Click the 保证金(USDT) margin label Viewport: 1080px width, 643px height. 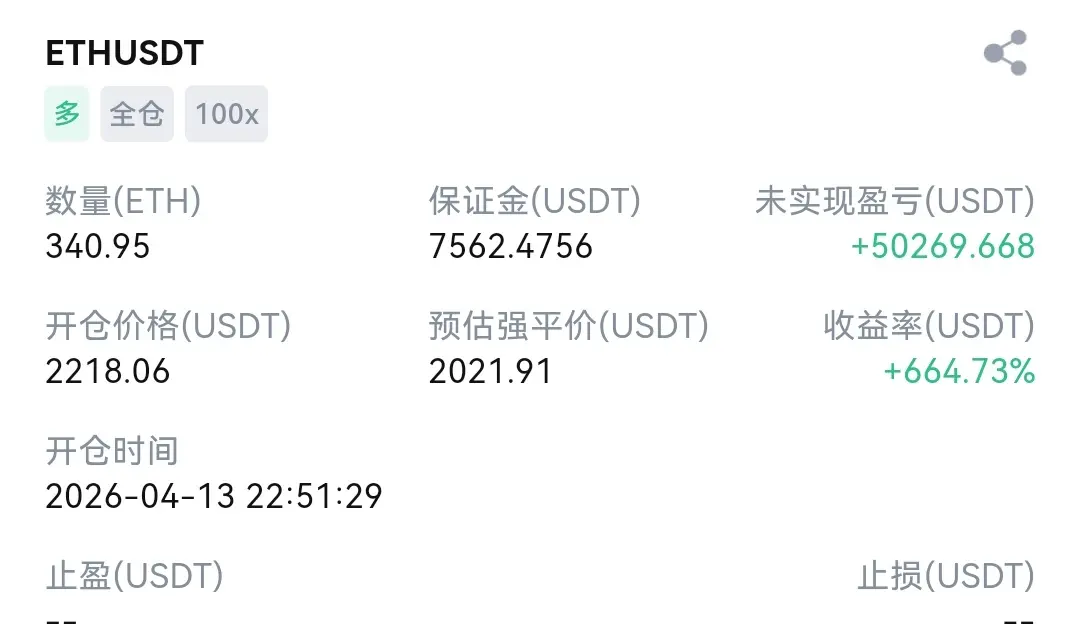click(x=534, y=202)
